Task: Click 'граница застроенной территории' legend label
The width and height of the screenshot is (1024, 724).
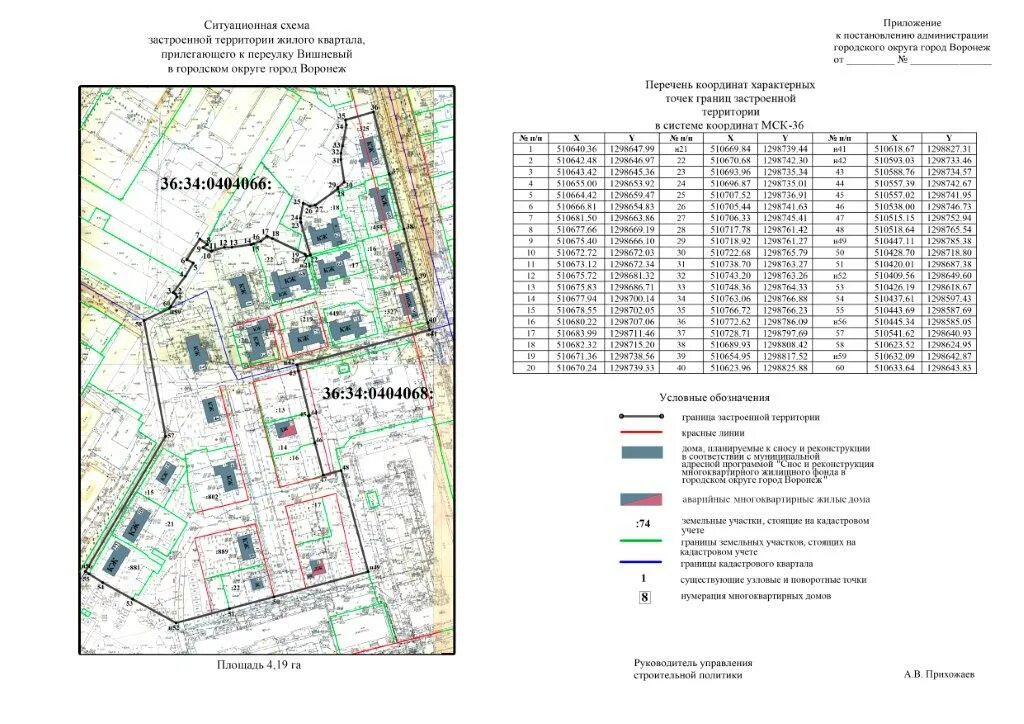Action: click(x=750, y=417)
